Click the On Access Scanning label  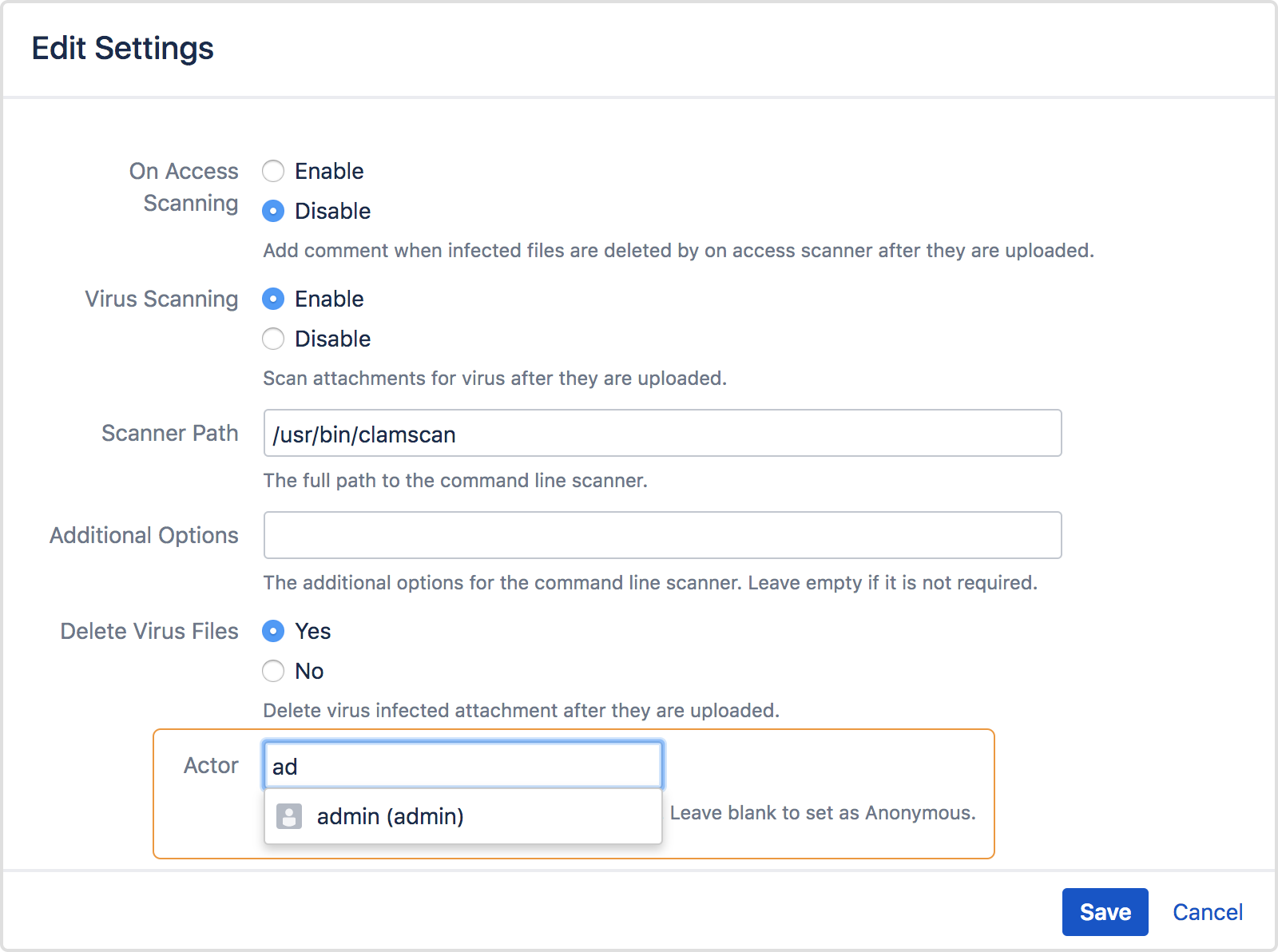click(183, 187)
